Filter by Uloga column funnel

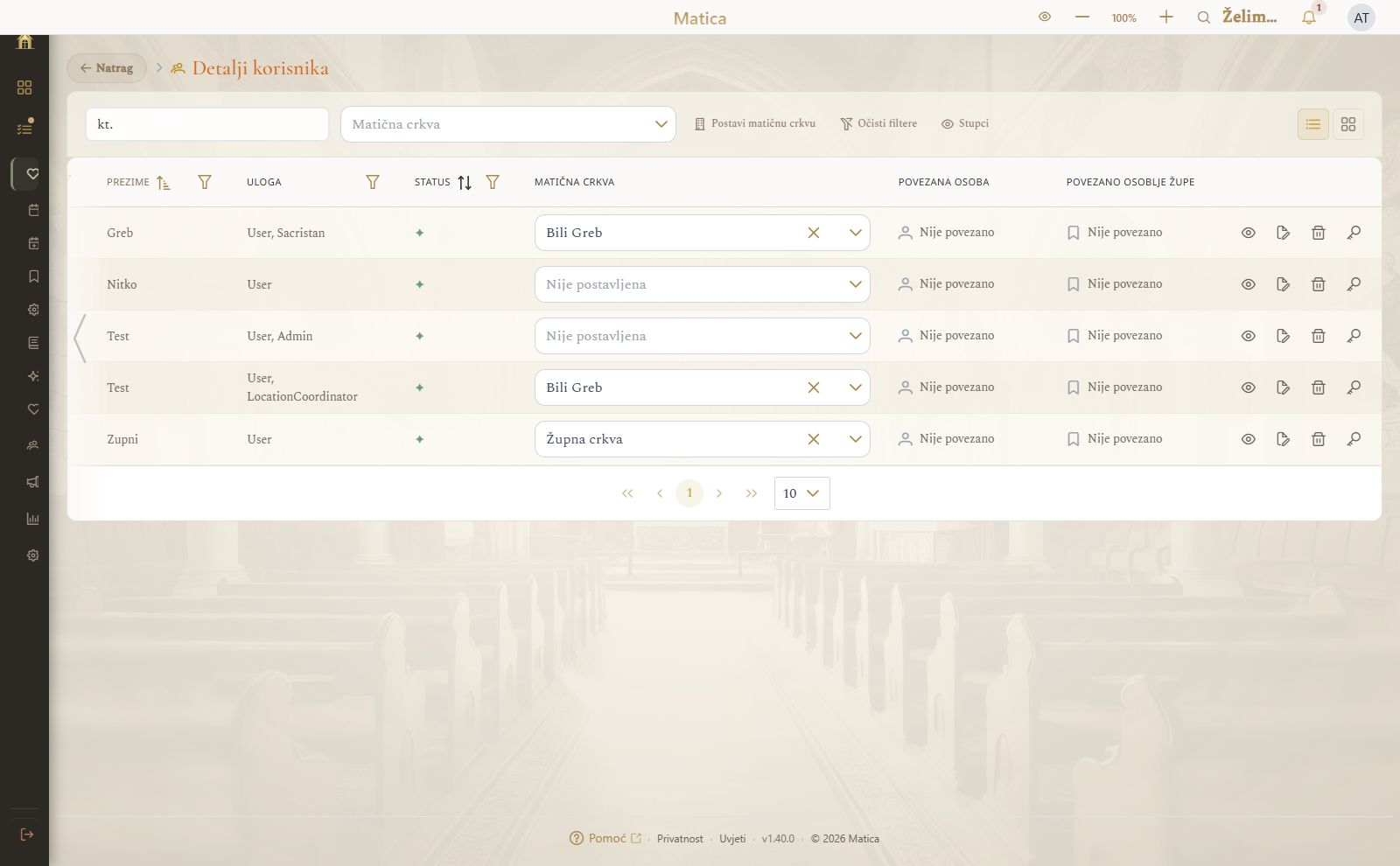[x=373, y=182]
